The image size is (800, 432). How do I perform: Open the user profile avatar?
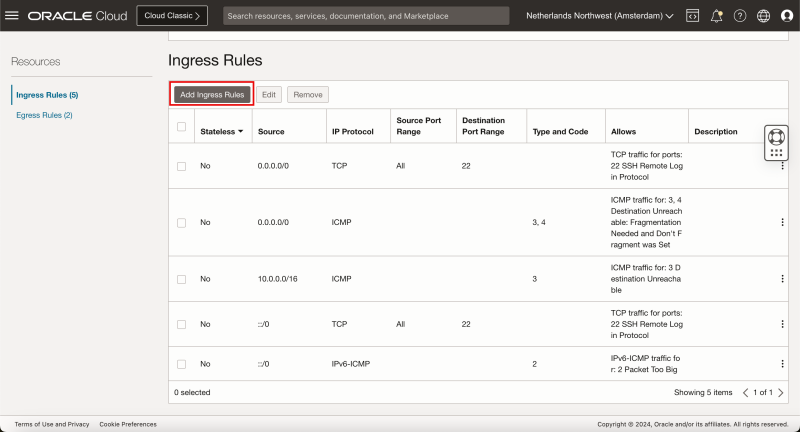coord(786,16)
